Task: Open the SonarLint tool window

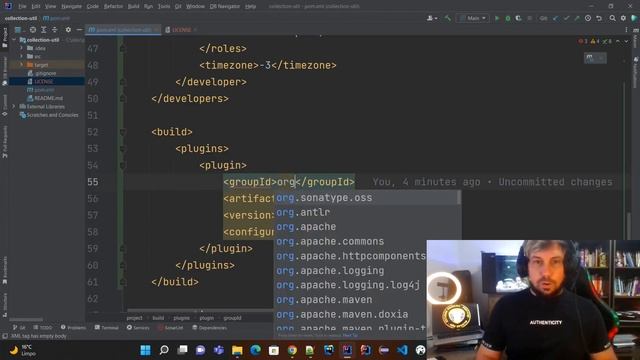Action: [x=171, y=327]
